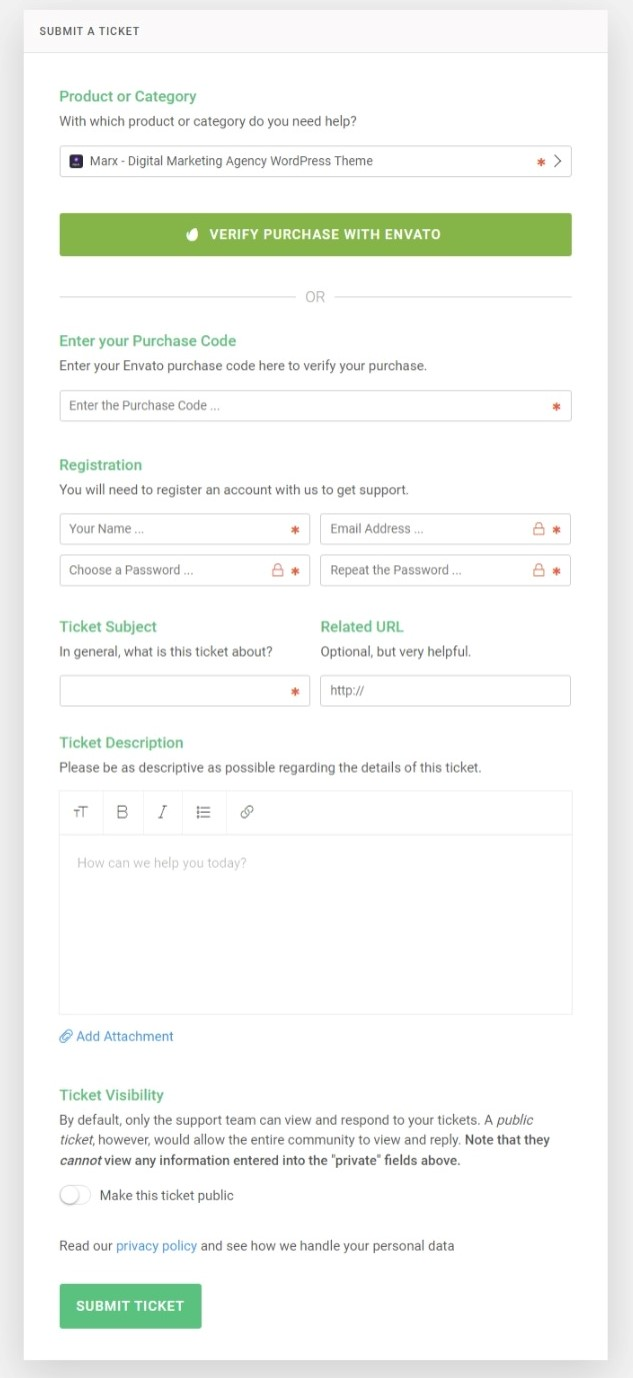Click the lock icon in Repeat the Password field

pos(538,570)
